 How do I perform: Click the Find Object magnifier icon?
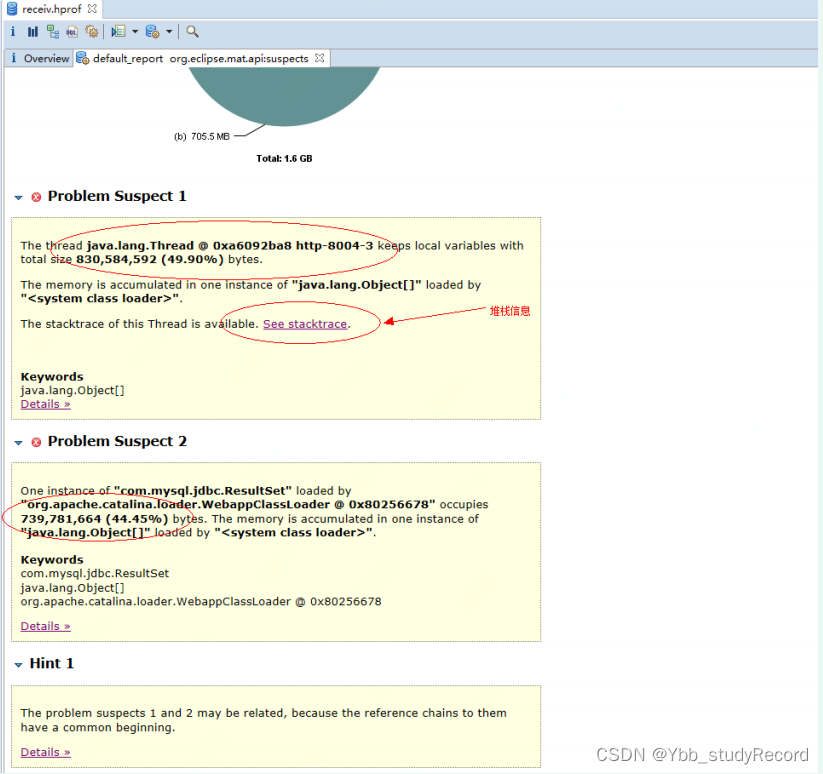[192, 31]
